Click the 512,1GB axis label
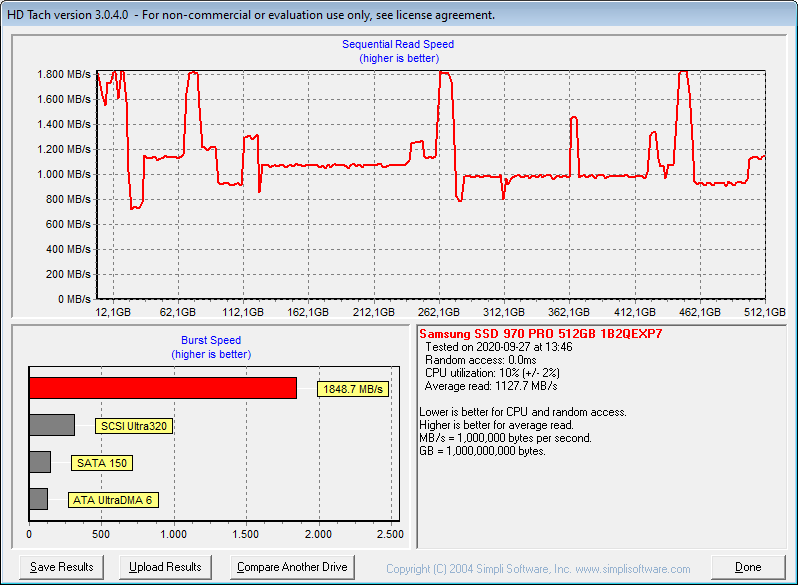Image resolution: width=798 pixels, height=585 pixels. [765, 312]
